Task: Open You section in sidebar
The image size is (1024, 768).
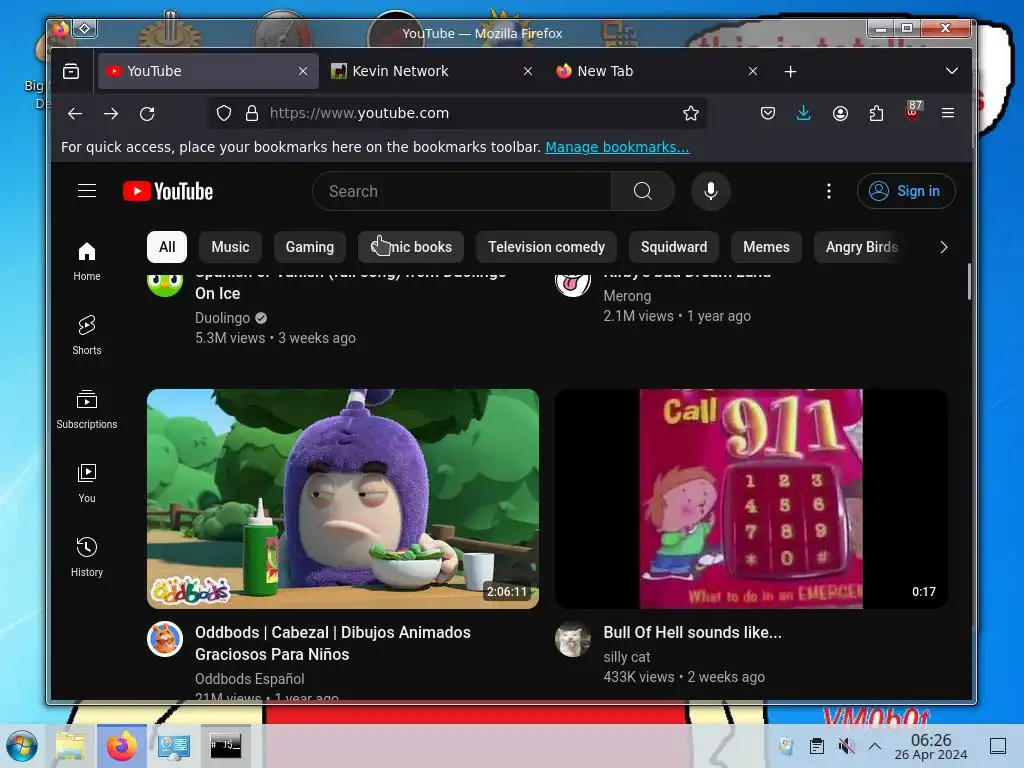Action: [87, 483]
